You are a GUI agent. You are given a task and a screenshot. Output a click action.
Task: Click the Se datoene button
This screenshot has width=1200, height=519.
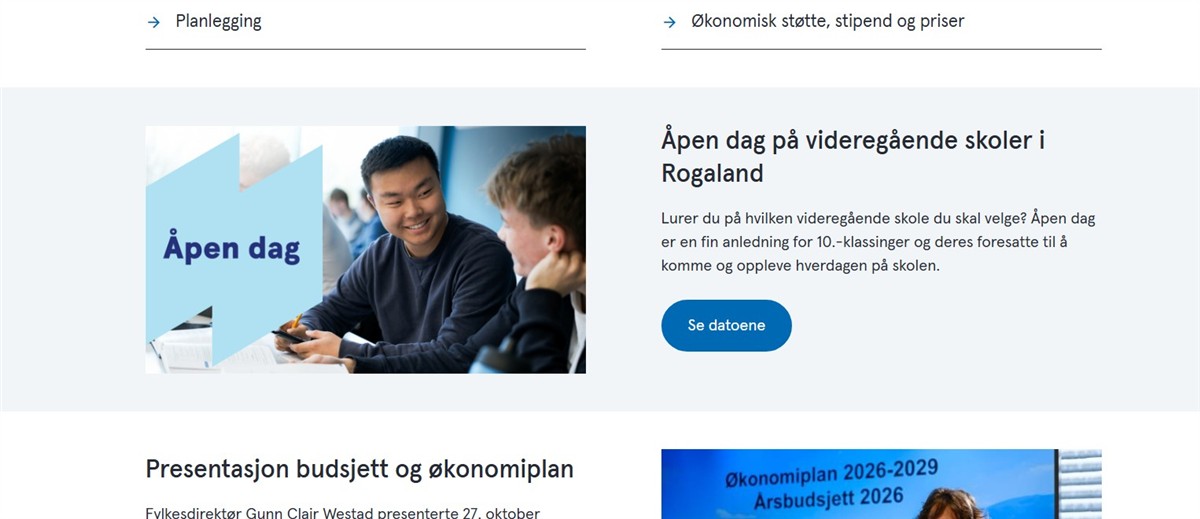(726, 325)
